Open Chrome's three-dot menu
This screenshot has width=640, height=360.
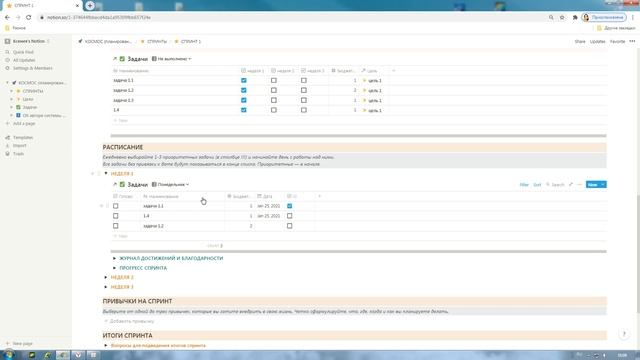633,18
